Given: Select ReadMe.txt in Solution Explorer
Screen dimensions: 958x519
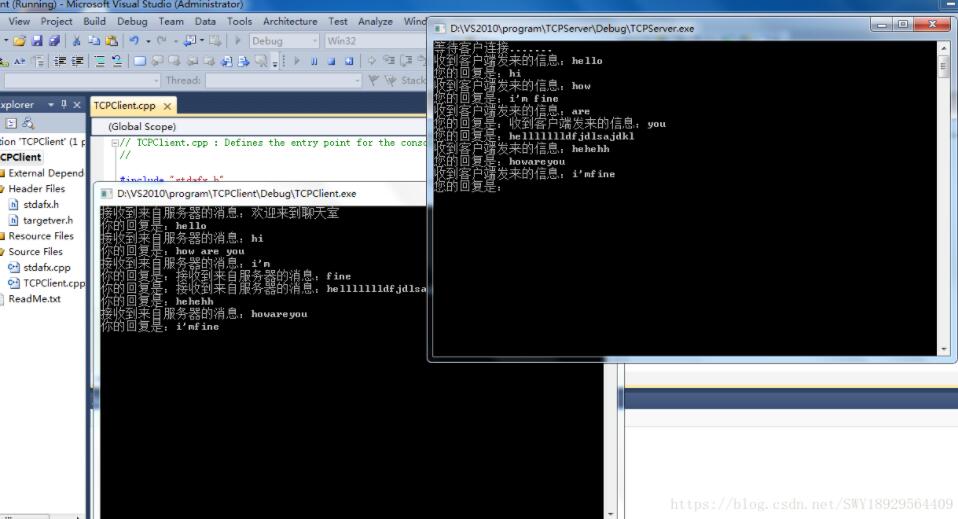Looking at the screenshot, I should [34, 299].
